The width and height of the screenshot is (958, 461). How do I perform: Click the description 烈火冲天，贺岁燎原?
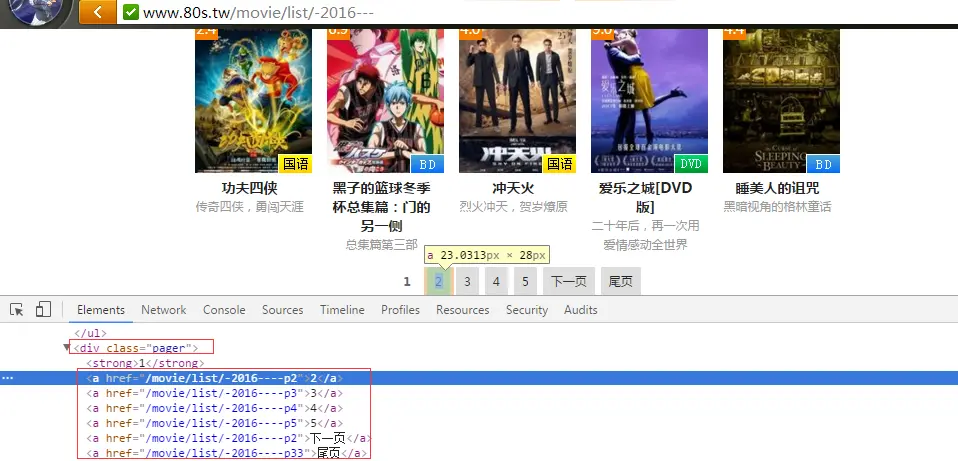pyautogui.click(x=513, y=207)
